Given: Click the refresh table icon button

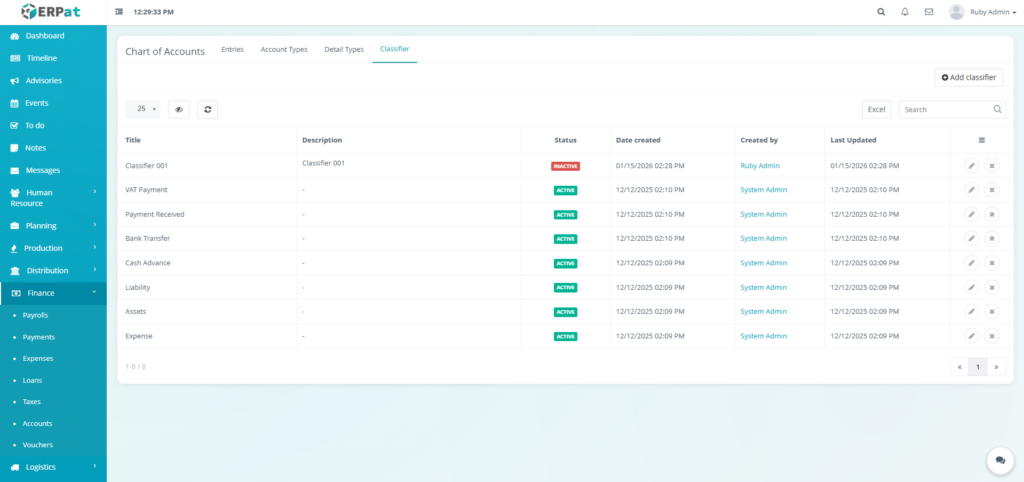Looking at the screenshot, I should click(207, 109).
